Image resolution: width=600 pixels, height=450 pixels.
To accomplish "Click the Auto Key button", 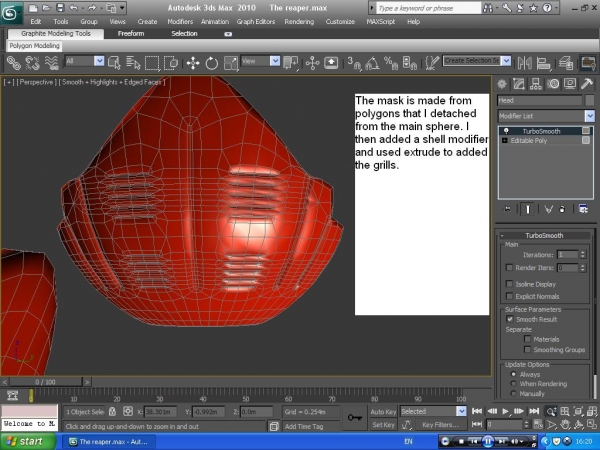I will (x=383, y=412).
